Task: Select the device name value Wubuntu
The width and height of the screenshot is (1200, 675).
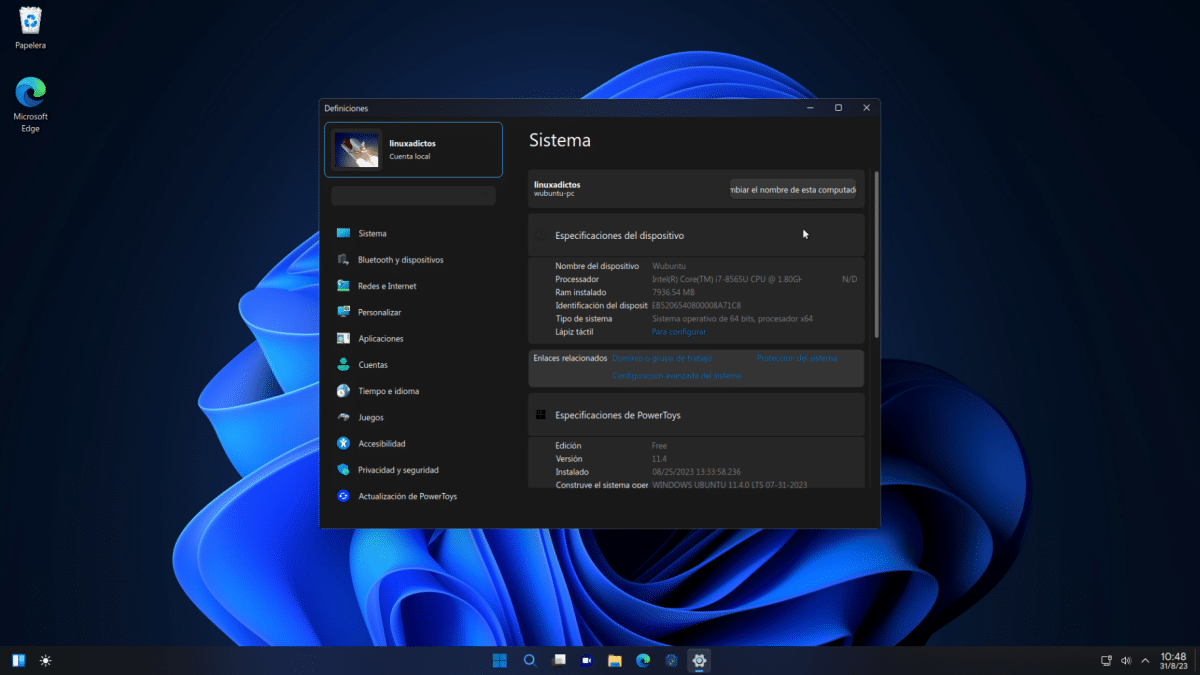Action: point(669,266)
